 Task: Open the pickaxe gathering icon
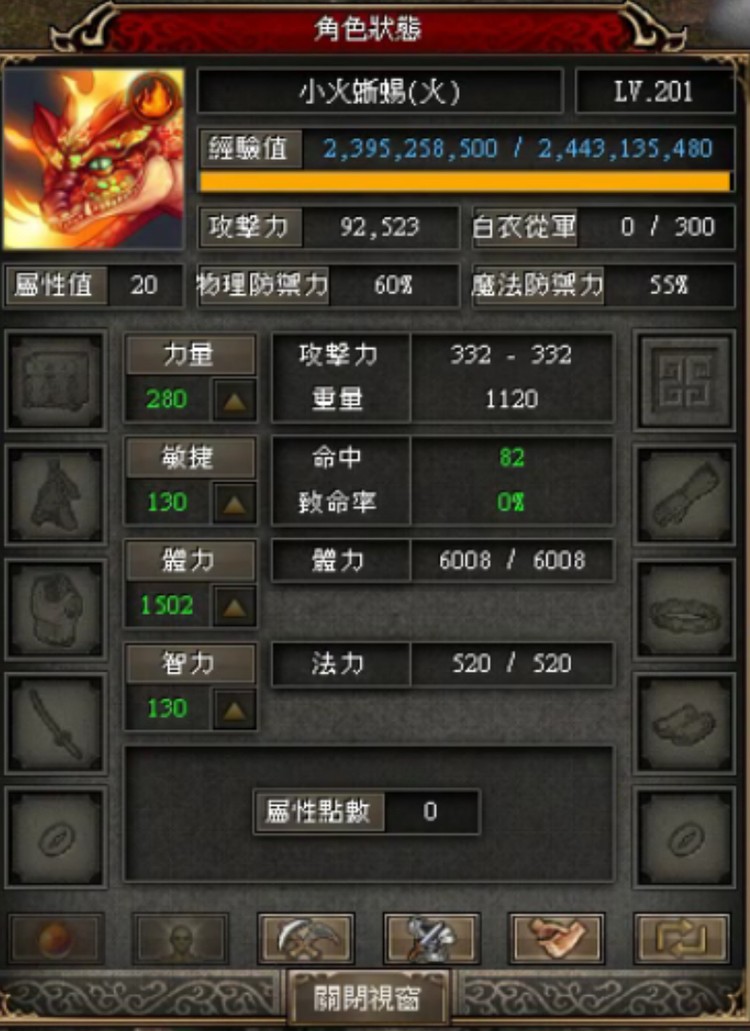[306, 938]
